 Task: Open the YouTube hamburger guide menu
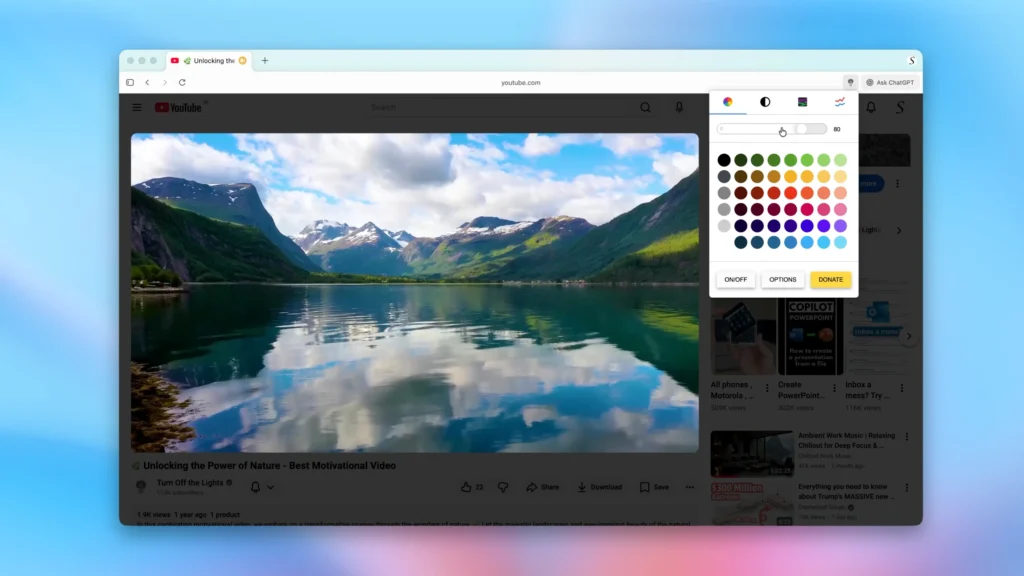click(137, 107)
